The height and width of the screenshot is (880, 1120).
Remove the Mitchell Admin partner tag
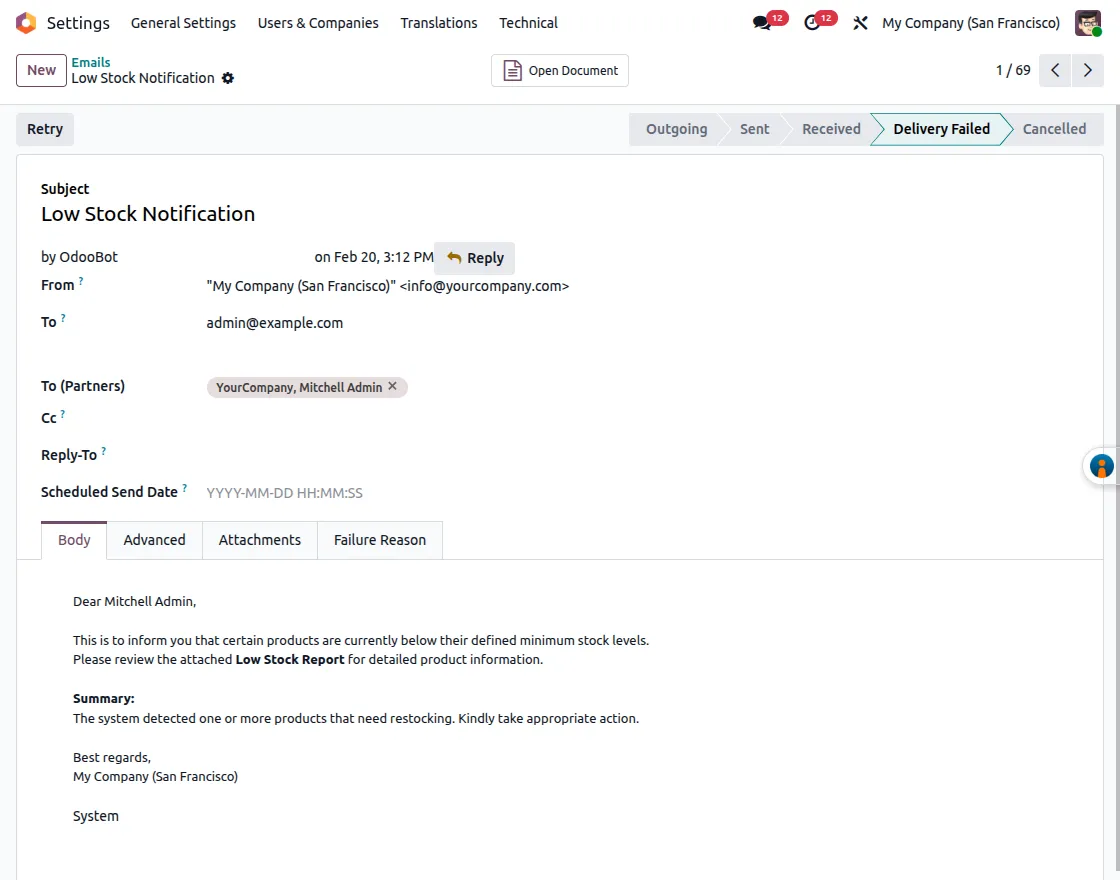392,386
